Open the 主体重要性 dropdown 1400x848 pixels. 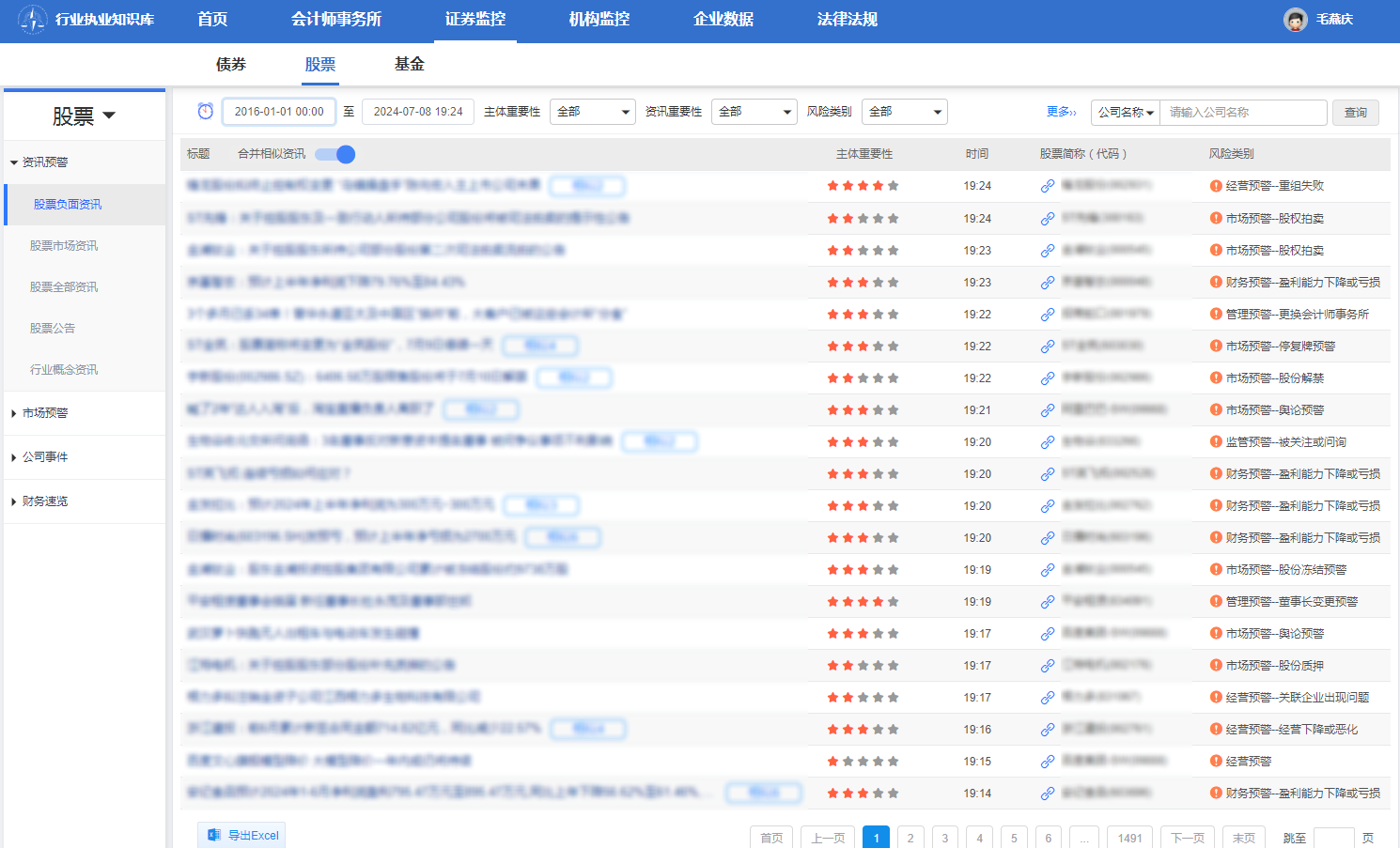[592, 112]
